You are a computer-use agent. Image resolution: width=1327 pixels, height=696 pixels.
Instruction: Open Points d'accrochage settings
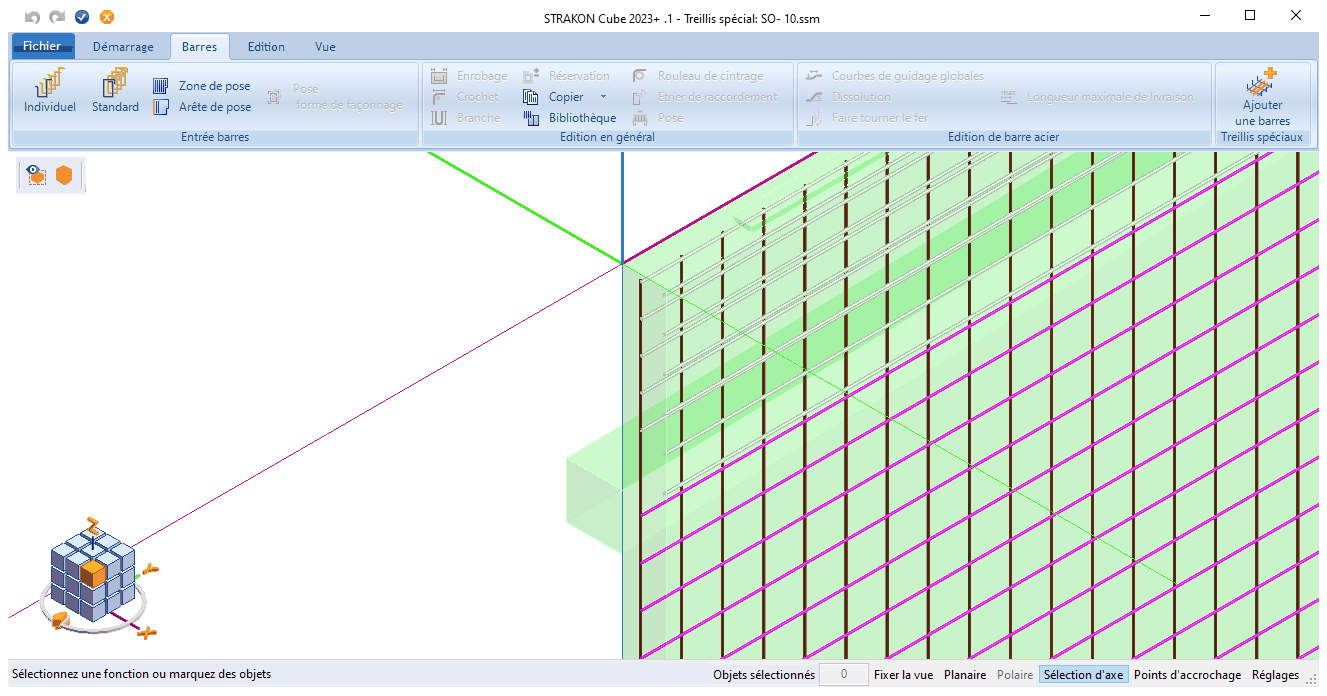(1187, 675)
